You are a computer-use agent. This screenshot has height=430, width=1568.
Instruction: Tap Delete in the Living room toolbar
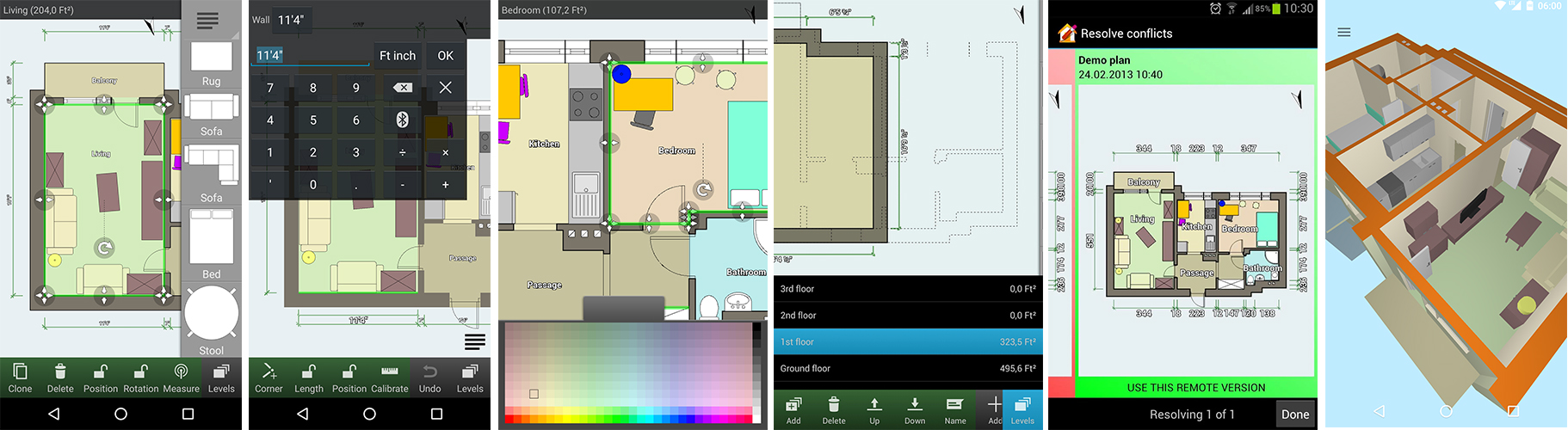pyautogui.click(x=60, y=378)
